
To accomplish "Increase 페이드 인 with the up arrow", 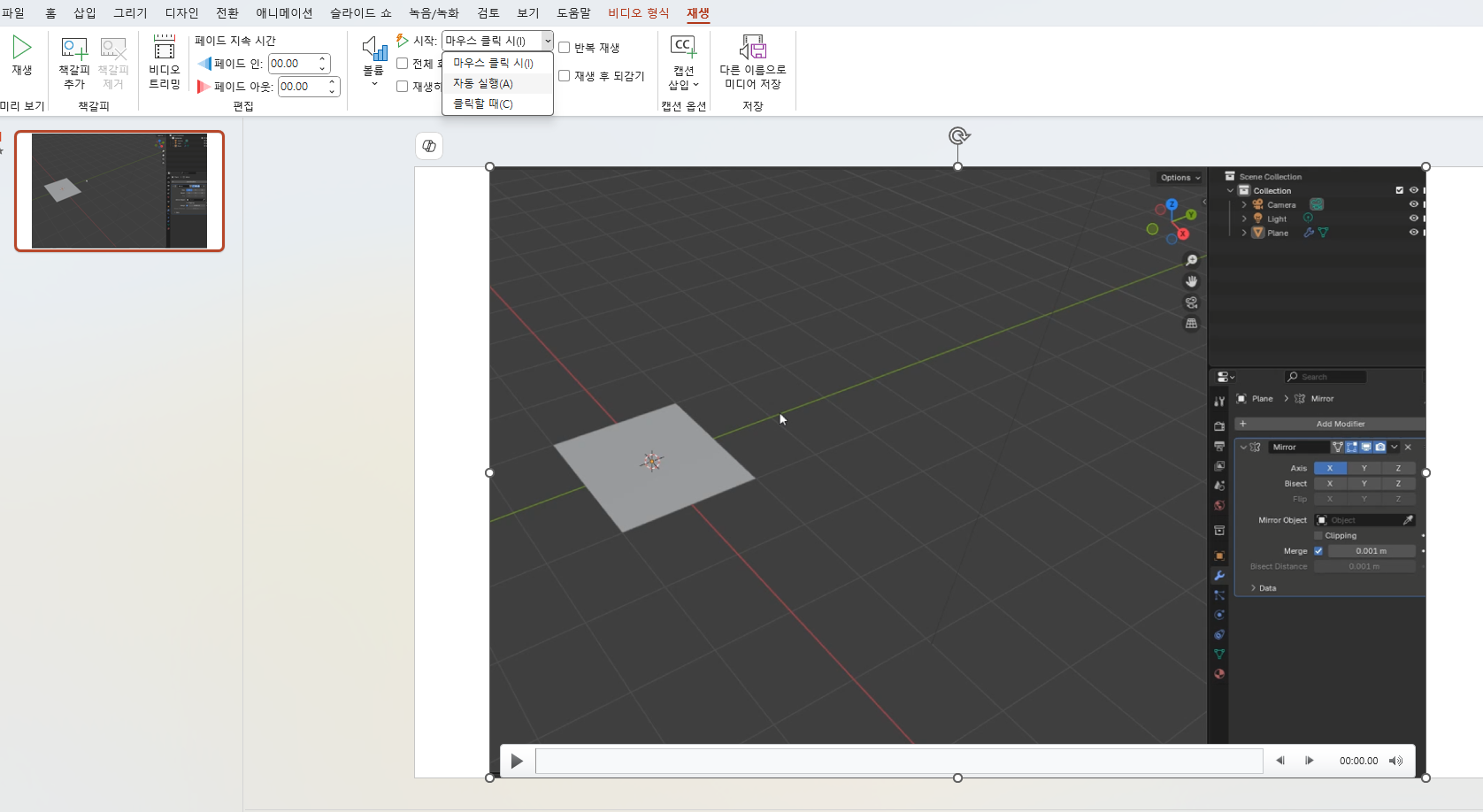I will click(323, 59).
